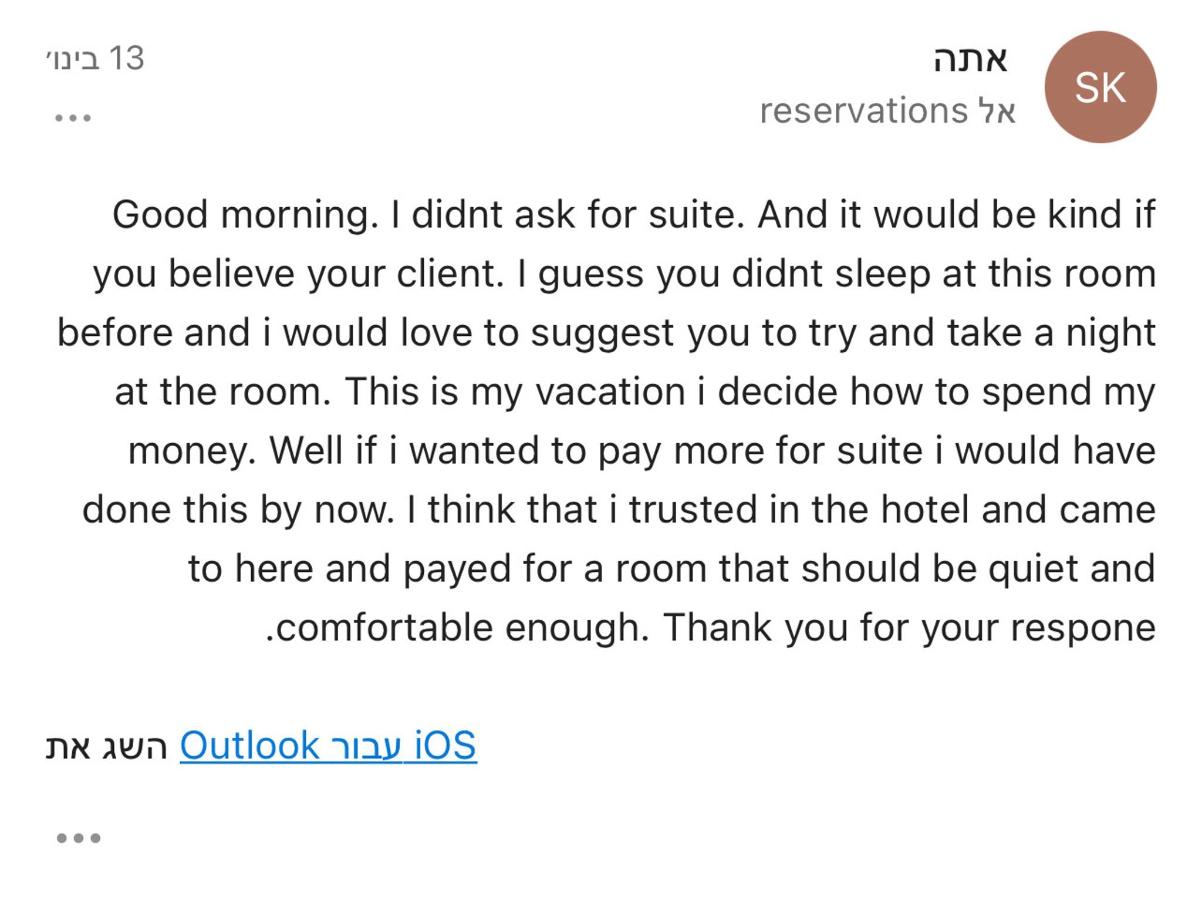Click the word "Outlook" in the signature link
The image size is (1202, 900).
tap(249, 746)
